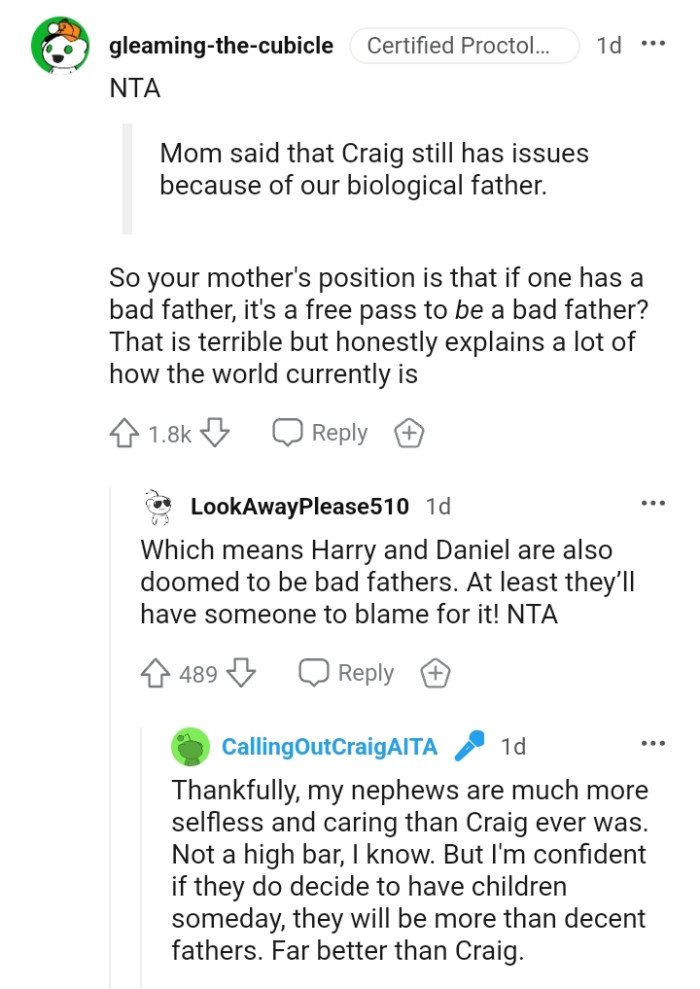Click gleaming-the-cubicle's snoo avatar
Screen dimensions: 700x989
point(60,45)
